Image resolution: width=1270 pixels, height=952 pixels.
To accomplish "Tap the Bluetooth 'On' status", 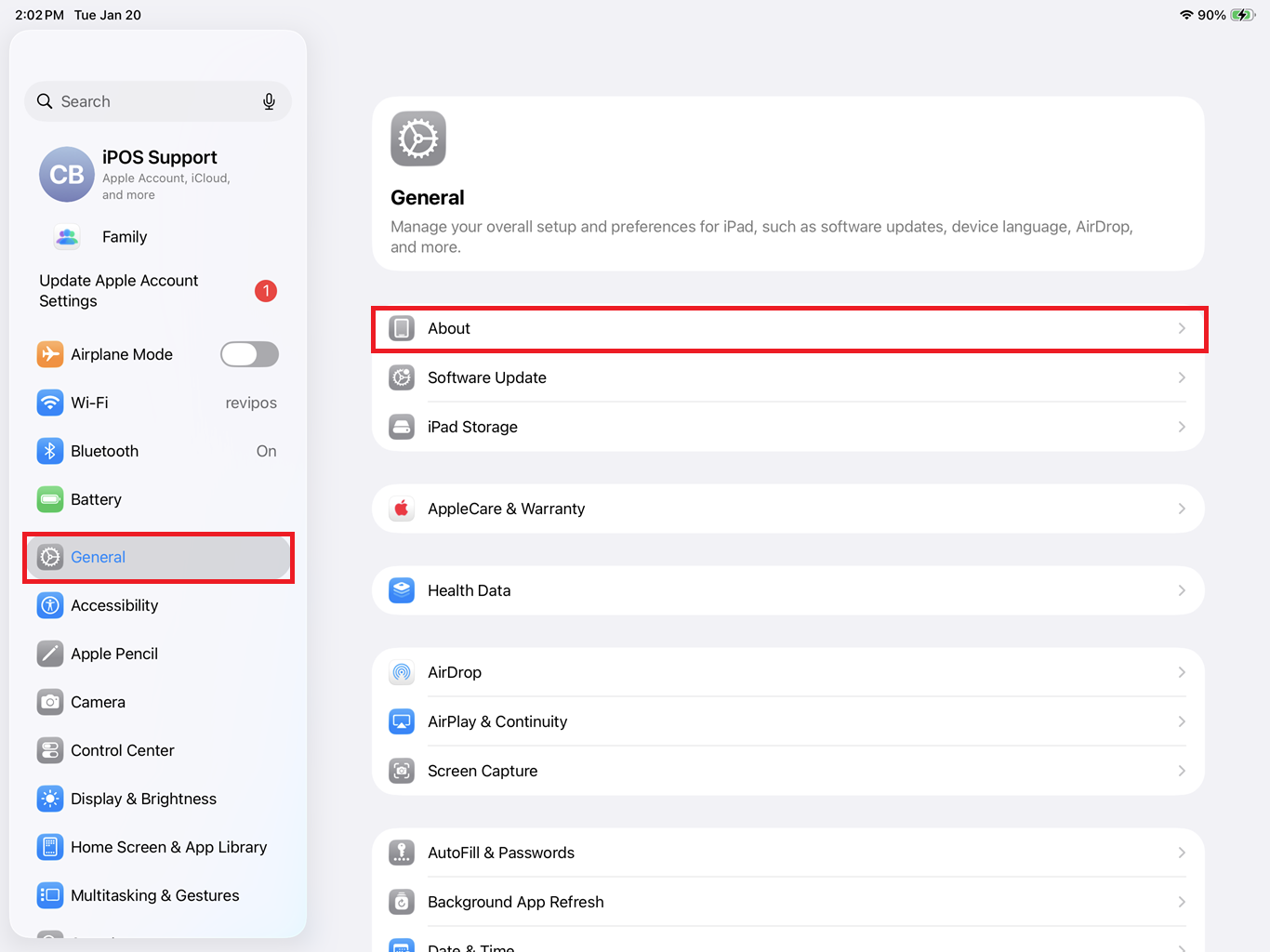I will tap(267, 451).
